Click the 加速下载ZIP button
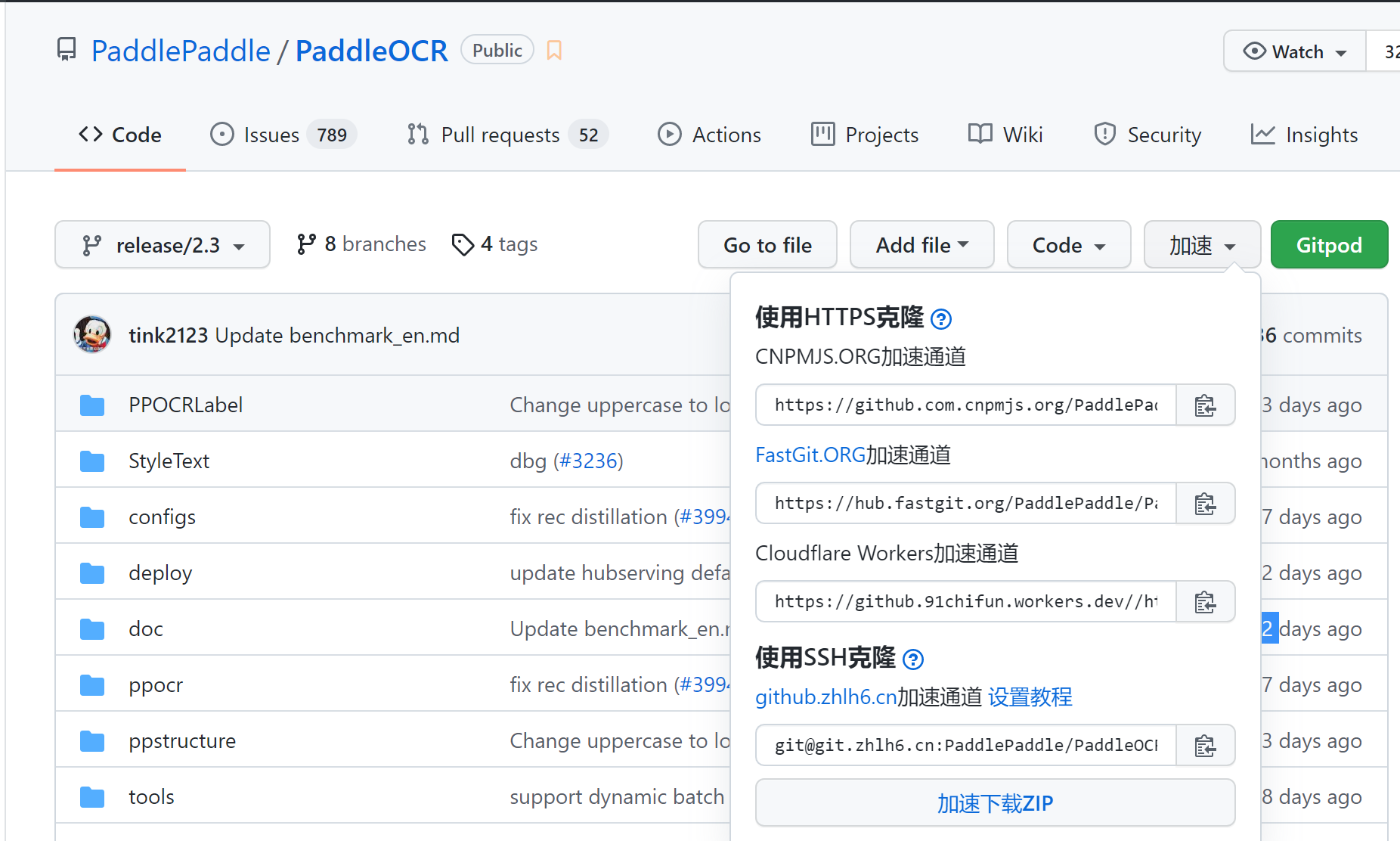The width and height of the screenshot is (1400, 841). point(995,803)
